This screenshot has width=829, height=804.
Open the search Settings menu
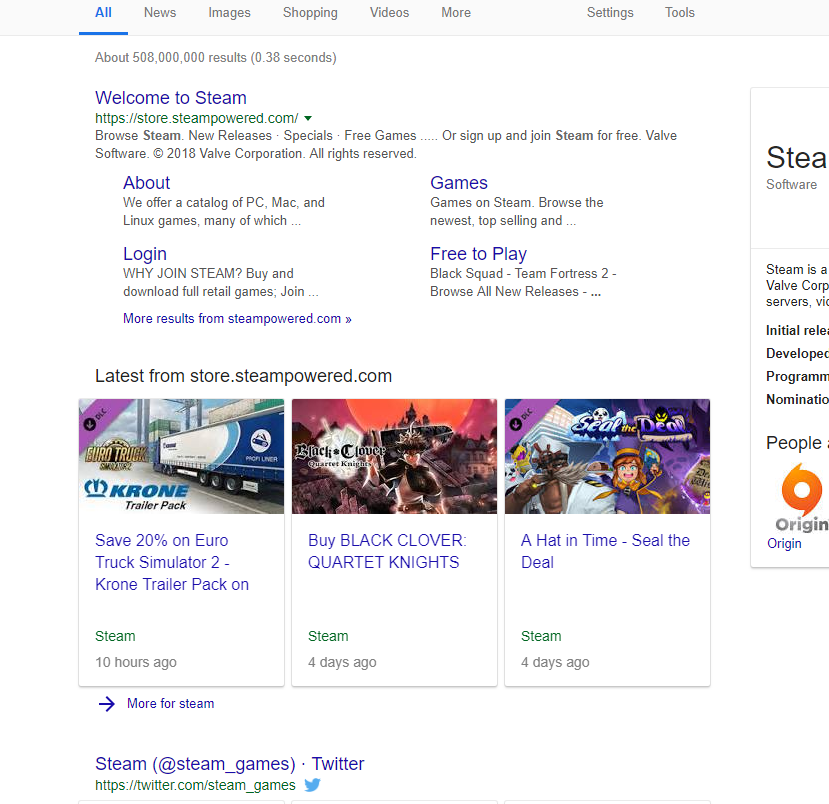pyautogui.click(x=610, y=13)
